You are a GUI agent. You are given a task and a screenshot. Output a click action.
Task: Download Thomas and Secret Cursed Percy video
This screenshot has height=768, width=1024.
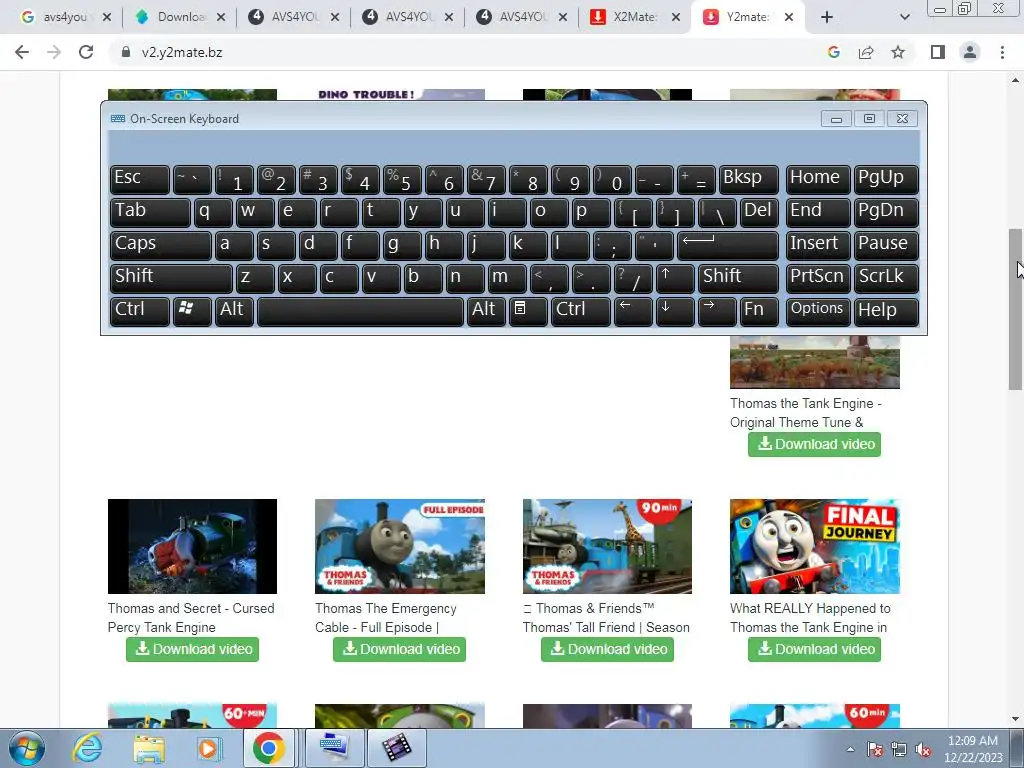[x=192, y=649]
